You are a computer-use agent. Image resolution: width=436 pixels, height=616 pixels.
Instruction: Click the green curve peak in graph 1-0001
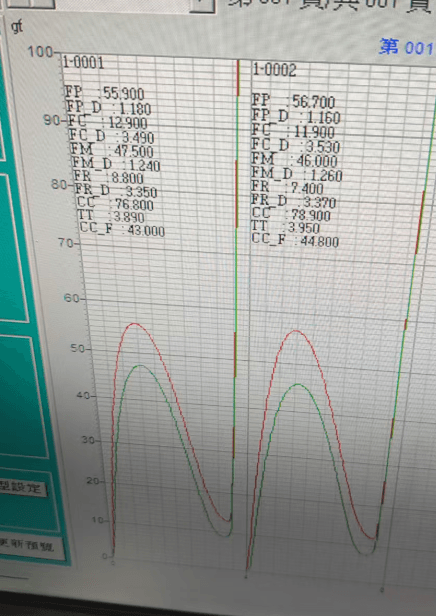140,365
